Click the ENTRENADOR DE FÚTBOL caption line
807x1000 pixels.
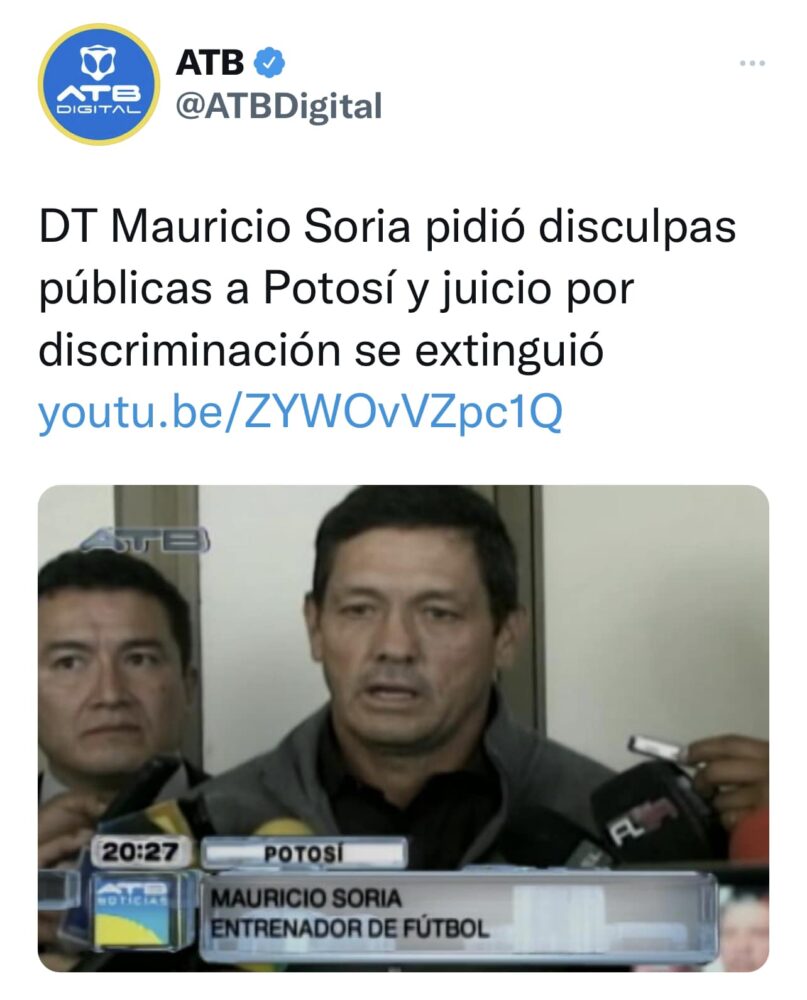coord(350,929)
